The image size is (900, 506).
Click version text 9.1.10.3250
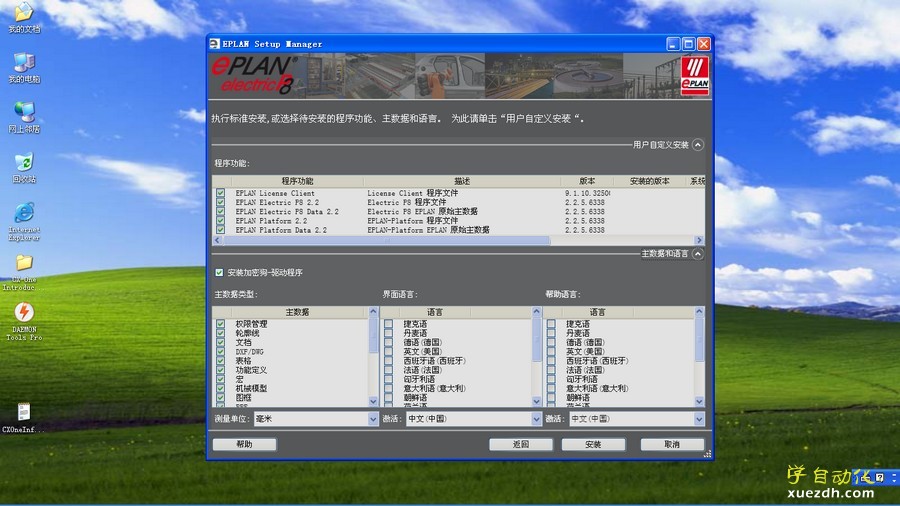tap(587, 193)
